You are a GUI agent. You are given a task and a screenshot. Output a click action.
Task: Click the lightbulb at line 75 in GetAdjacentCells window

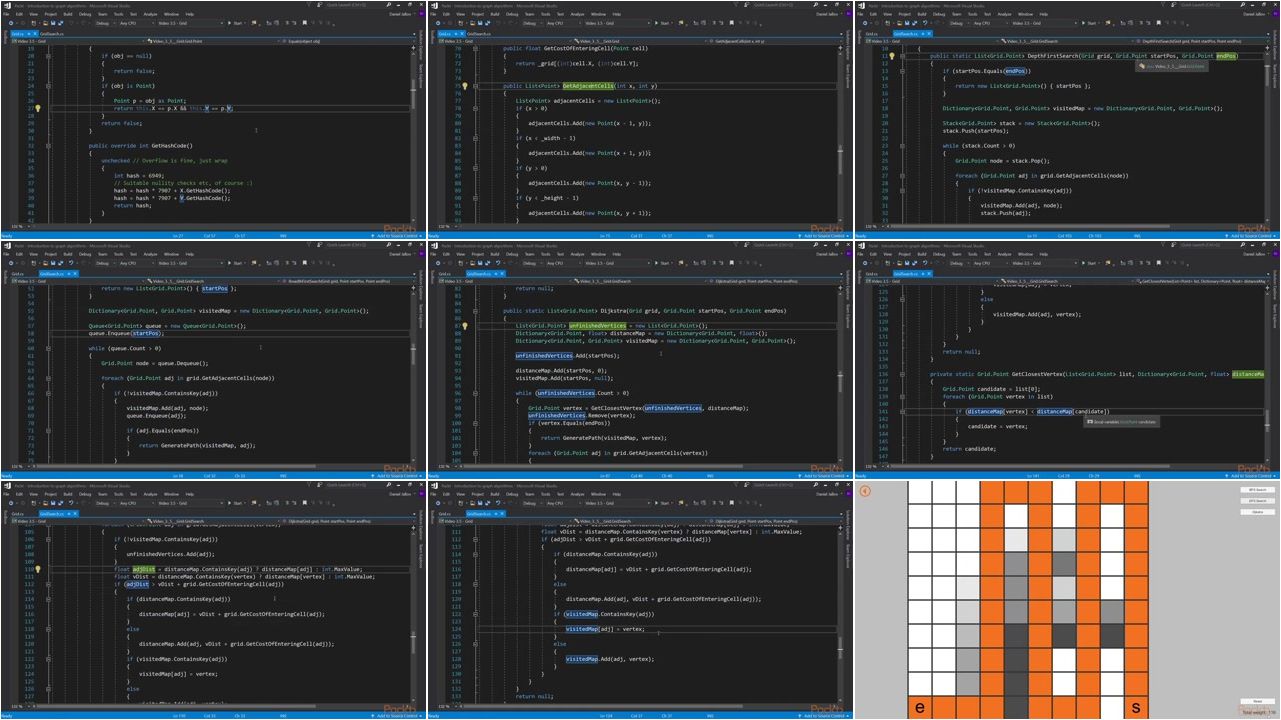(465, 86)
